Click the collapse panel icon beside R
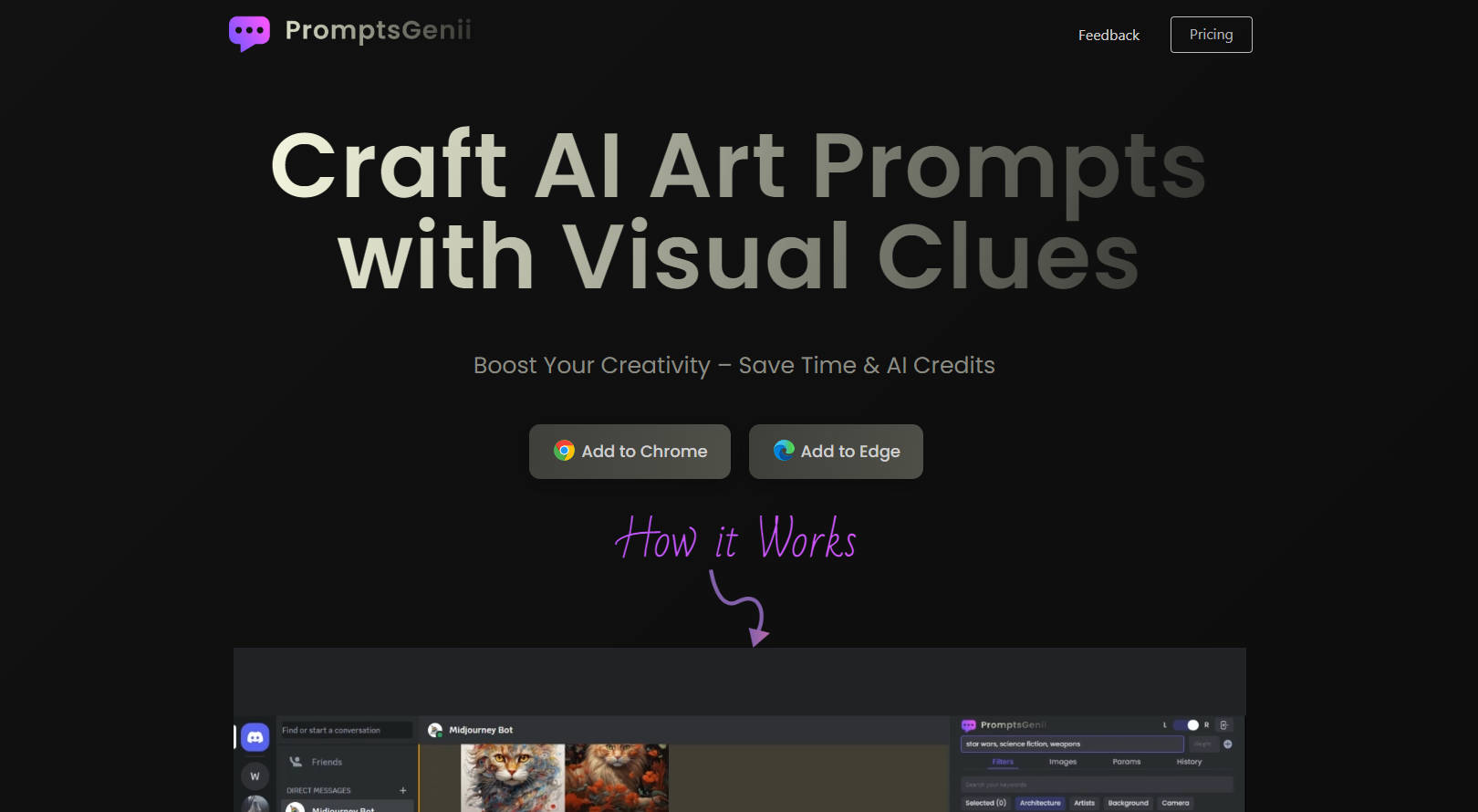The height and width of the screenshot is (812, 1478). click(1224, 725)
